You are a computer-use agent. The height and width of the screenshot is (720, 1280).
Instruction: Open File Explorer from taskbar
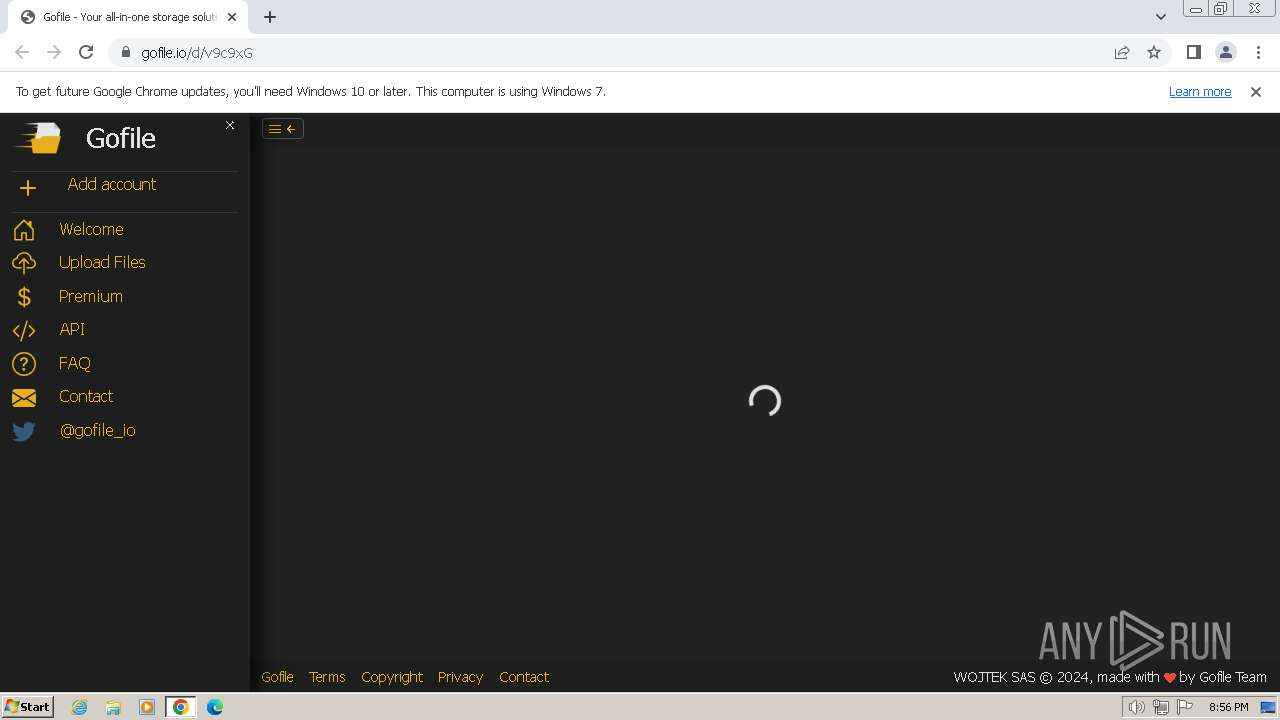113,707
